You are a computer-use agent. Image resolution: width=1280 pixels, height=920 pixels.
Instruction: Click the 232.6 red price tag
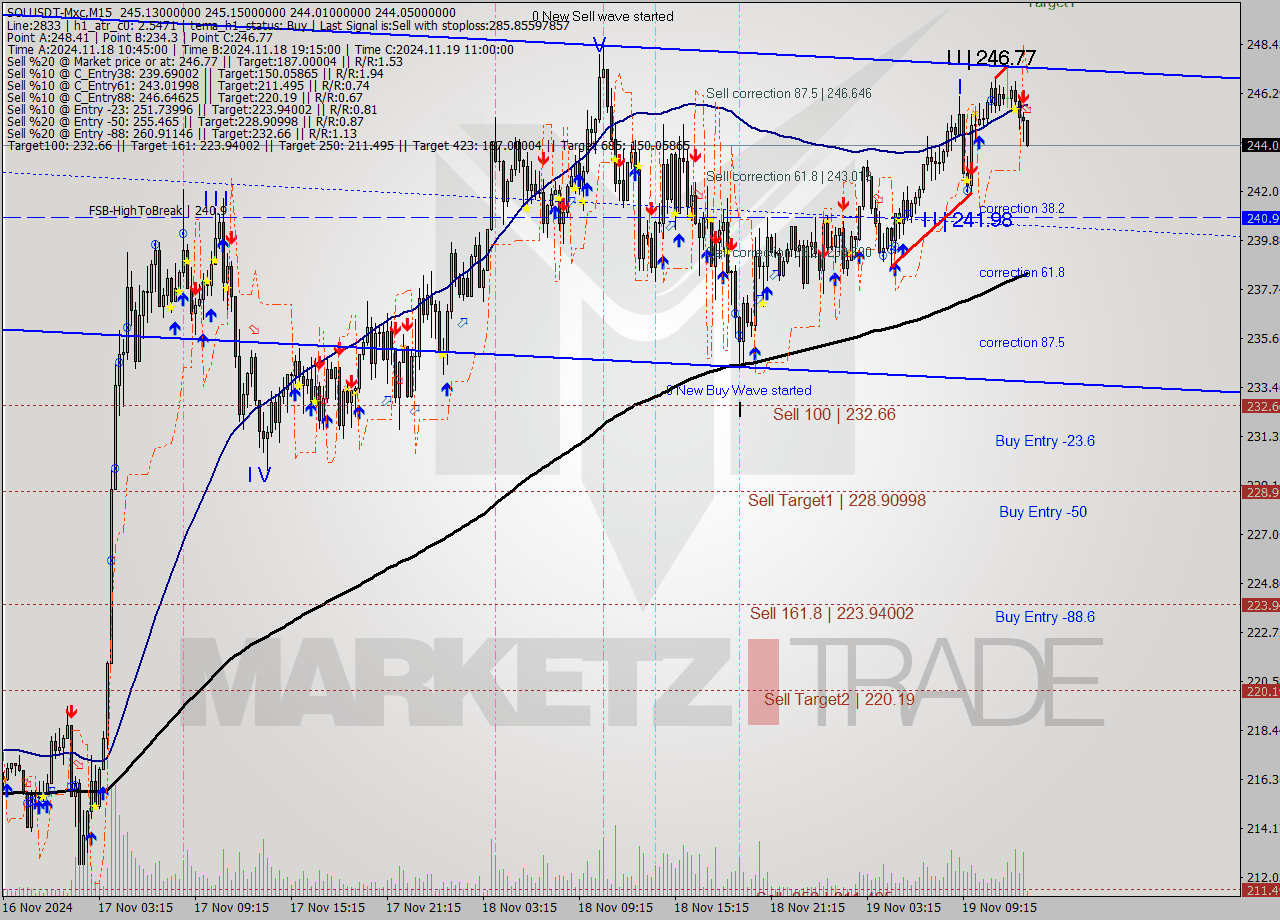click(1261, 405)
